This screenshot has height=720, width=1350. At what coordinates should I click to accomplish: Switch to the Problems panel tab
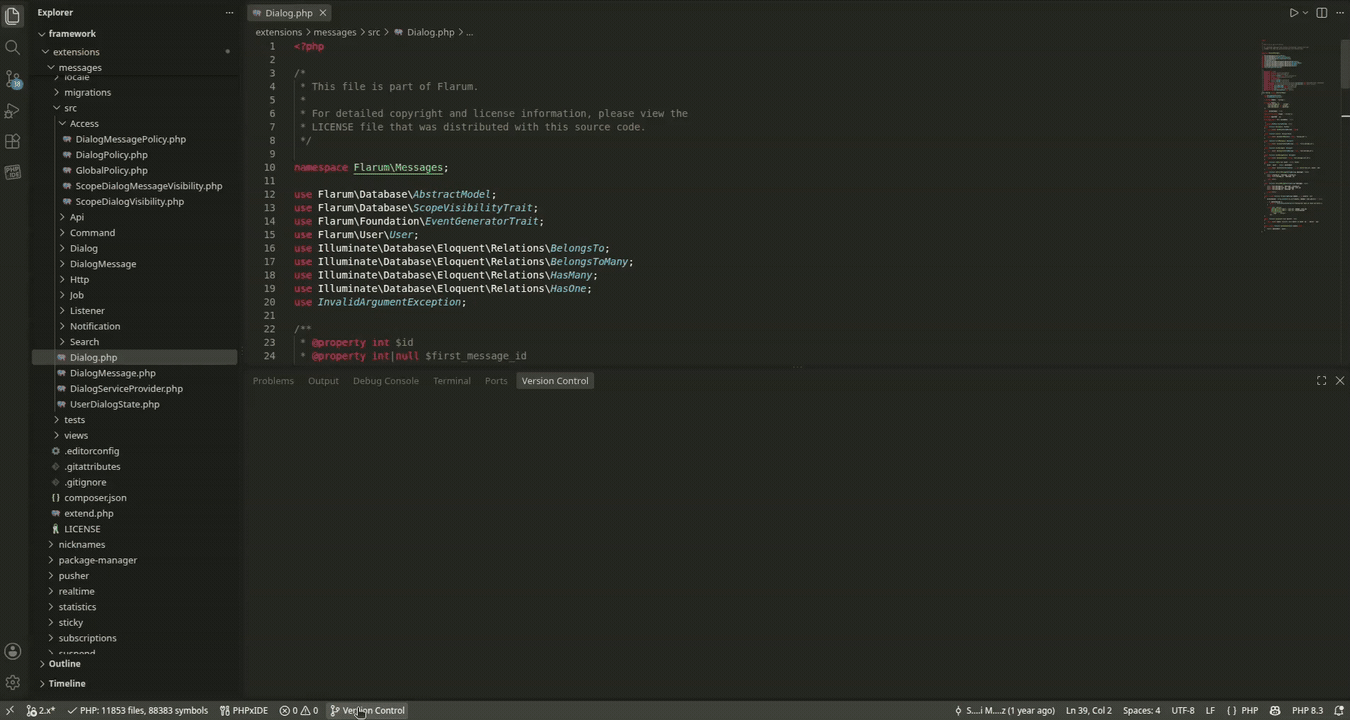tap(273, 381)
